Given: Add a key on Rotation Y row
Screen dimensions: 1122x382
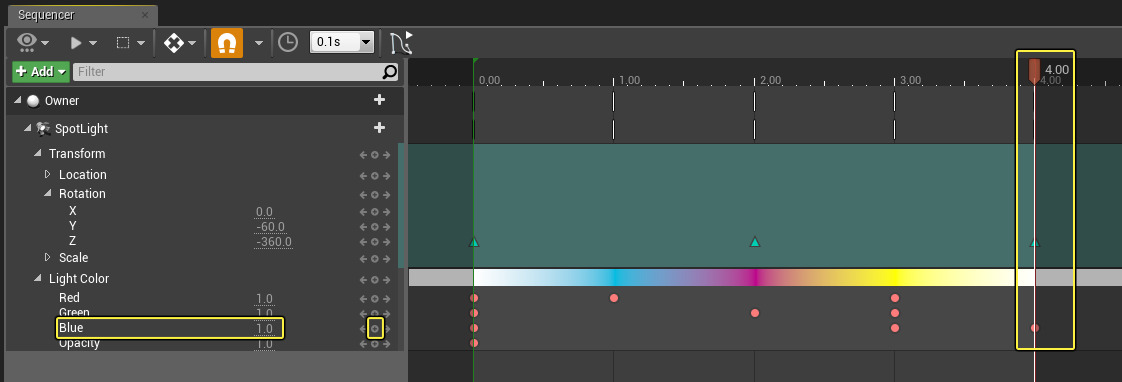Looking at the screenshot, I should pos(374,227).
